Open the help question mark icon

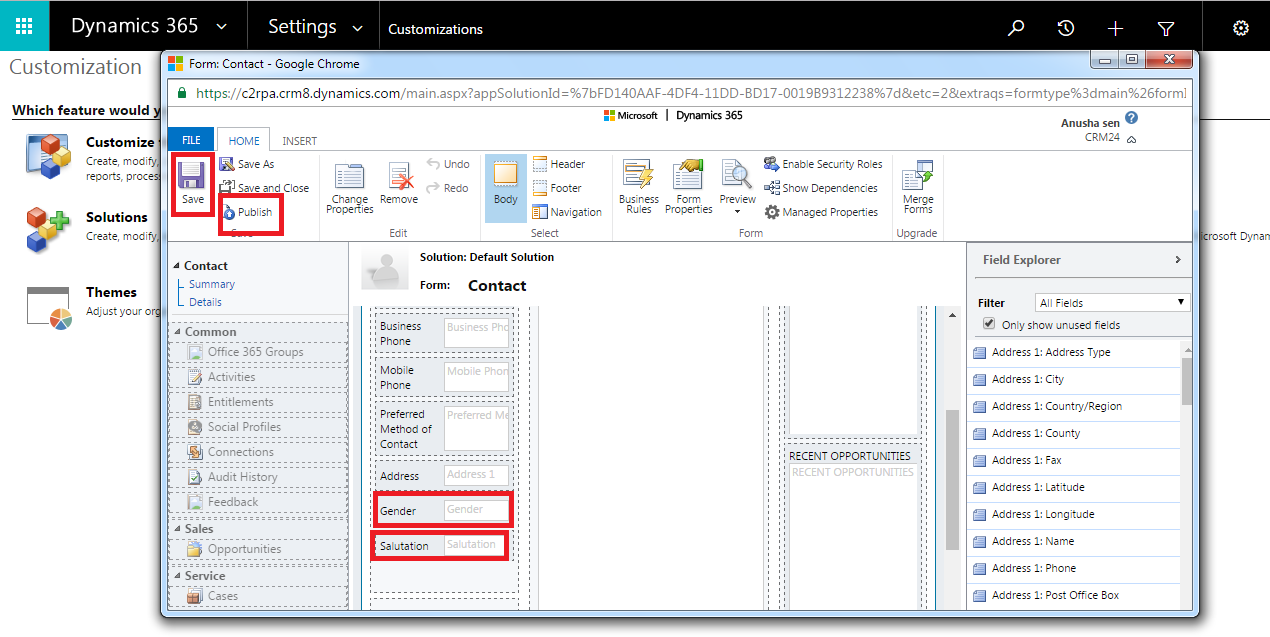(x=1131, y=118)
